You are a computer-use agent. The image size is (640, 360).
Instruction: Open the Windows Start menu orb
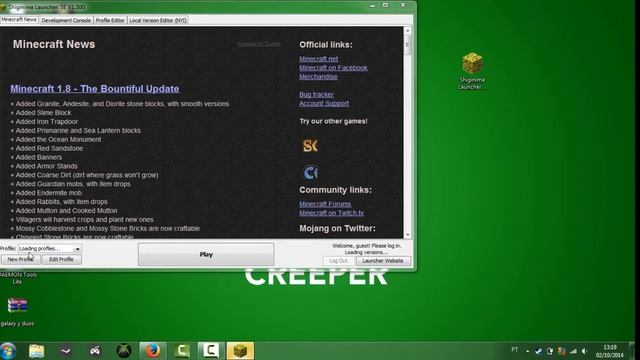point(8,351)
